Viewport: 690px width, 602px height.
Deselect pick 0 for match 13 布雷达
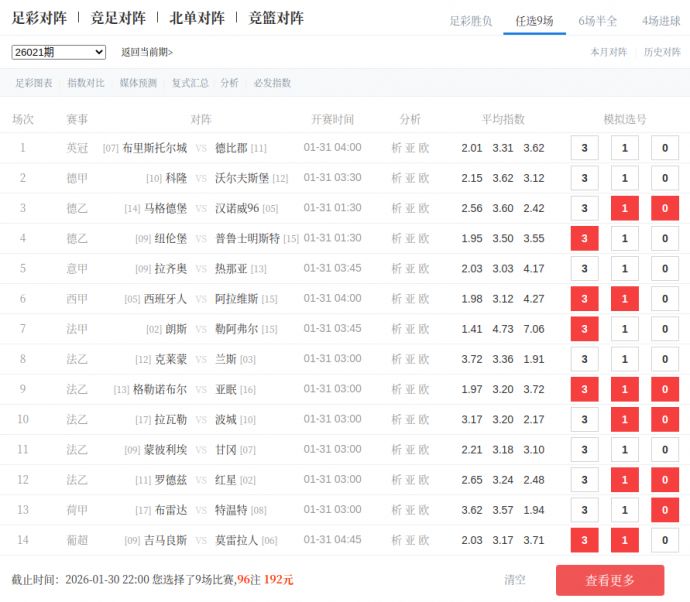pos(665,510)
